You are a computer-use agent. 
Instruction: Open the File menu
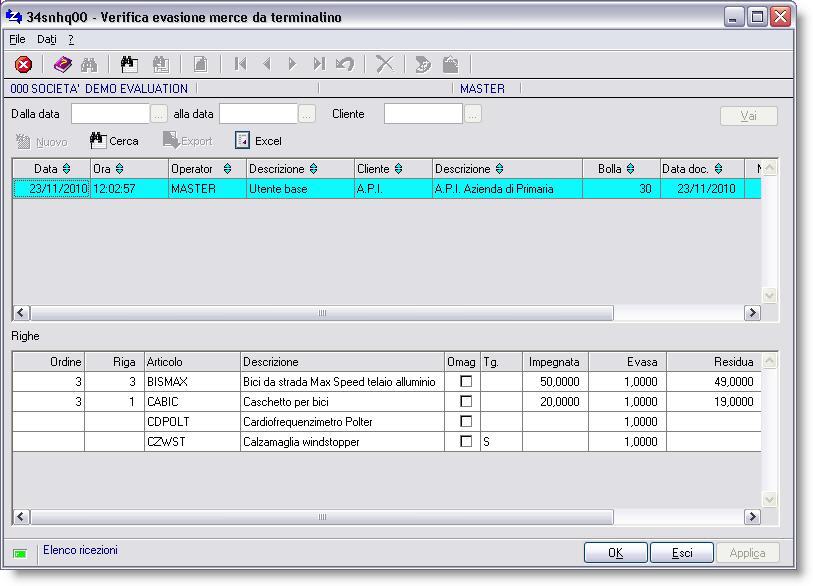[x=16, y=39]
